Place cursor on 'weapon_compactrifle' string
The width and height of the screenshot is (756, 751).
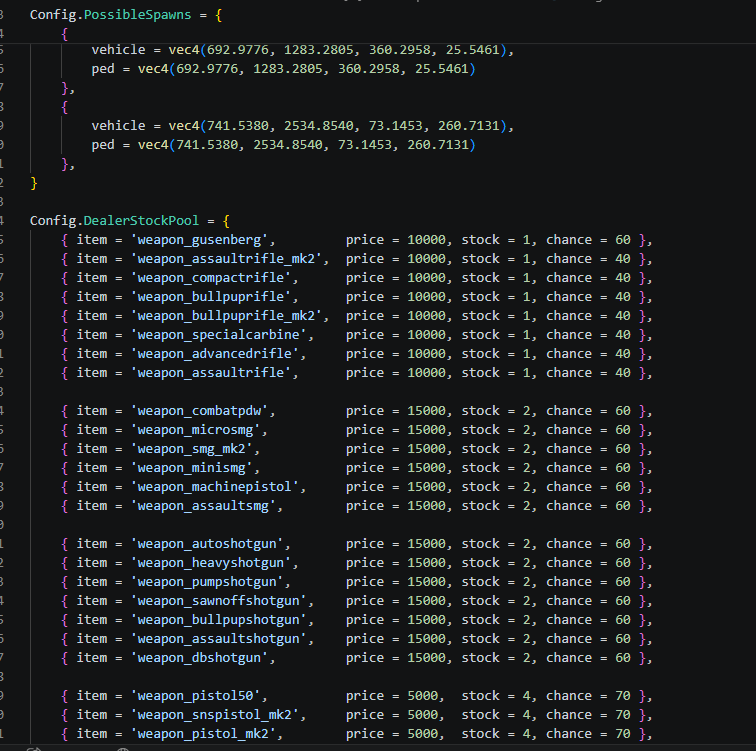211,278
